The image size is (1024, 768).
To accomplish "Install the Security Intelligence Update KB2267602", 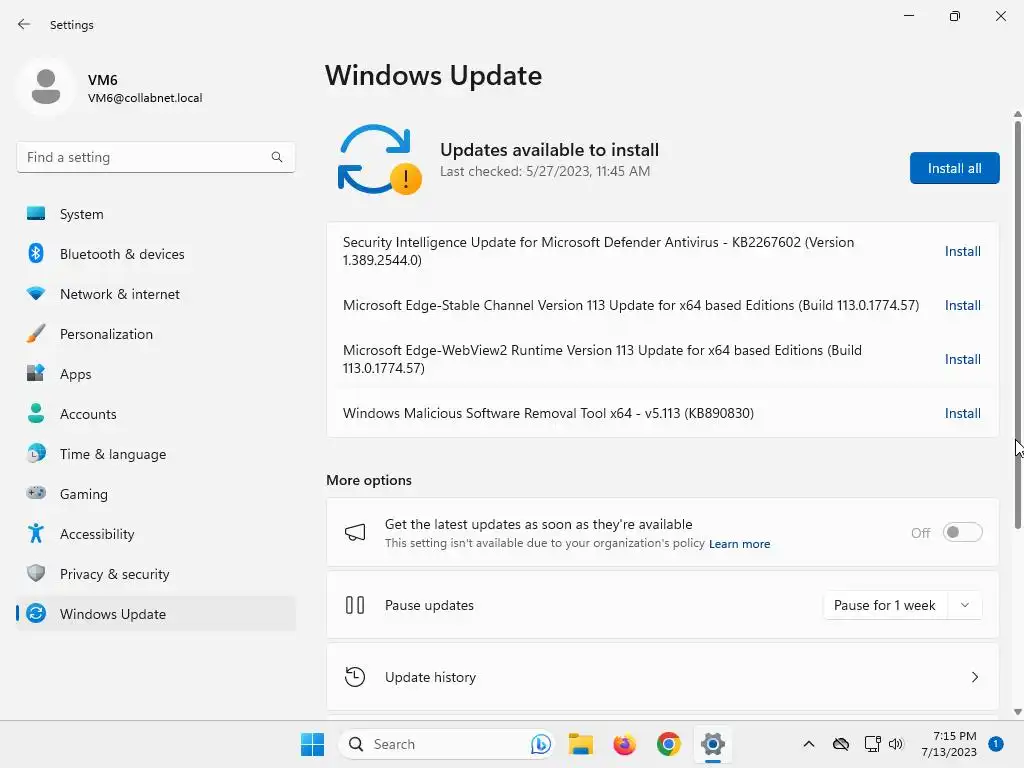I will pos(963,251).
